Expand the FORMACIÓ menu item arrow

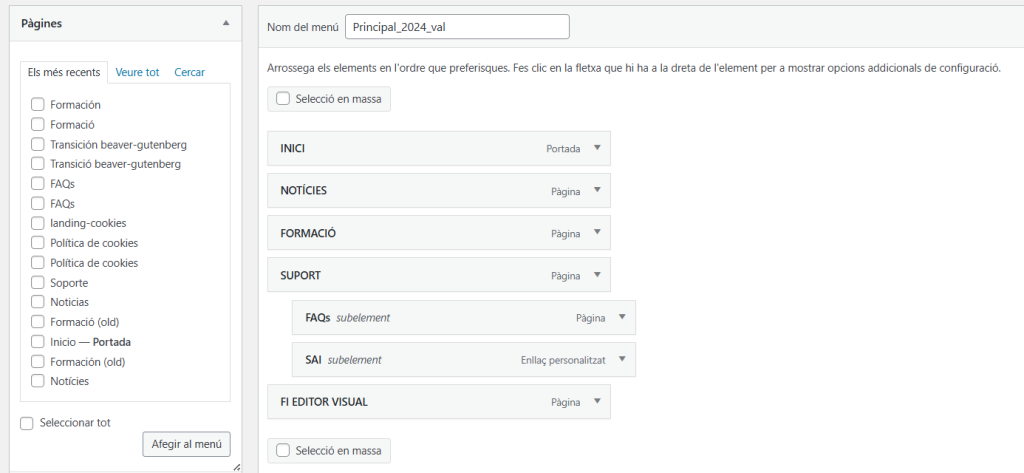click(597, 232)
